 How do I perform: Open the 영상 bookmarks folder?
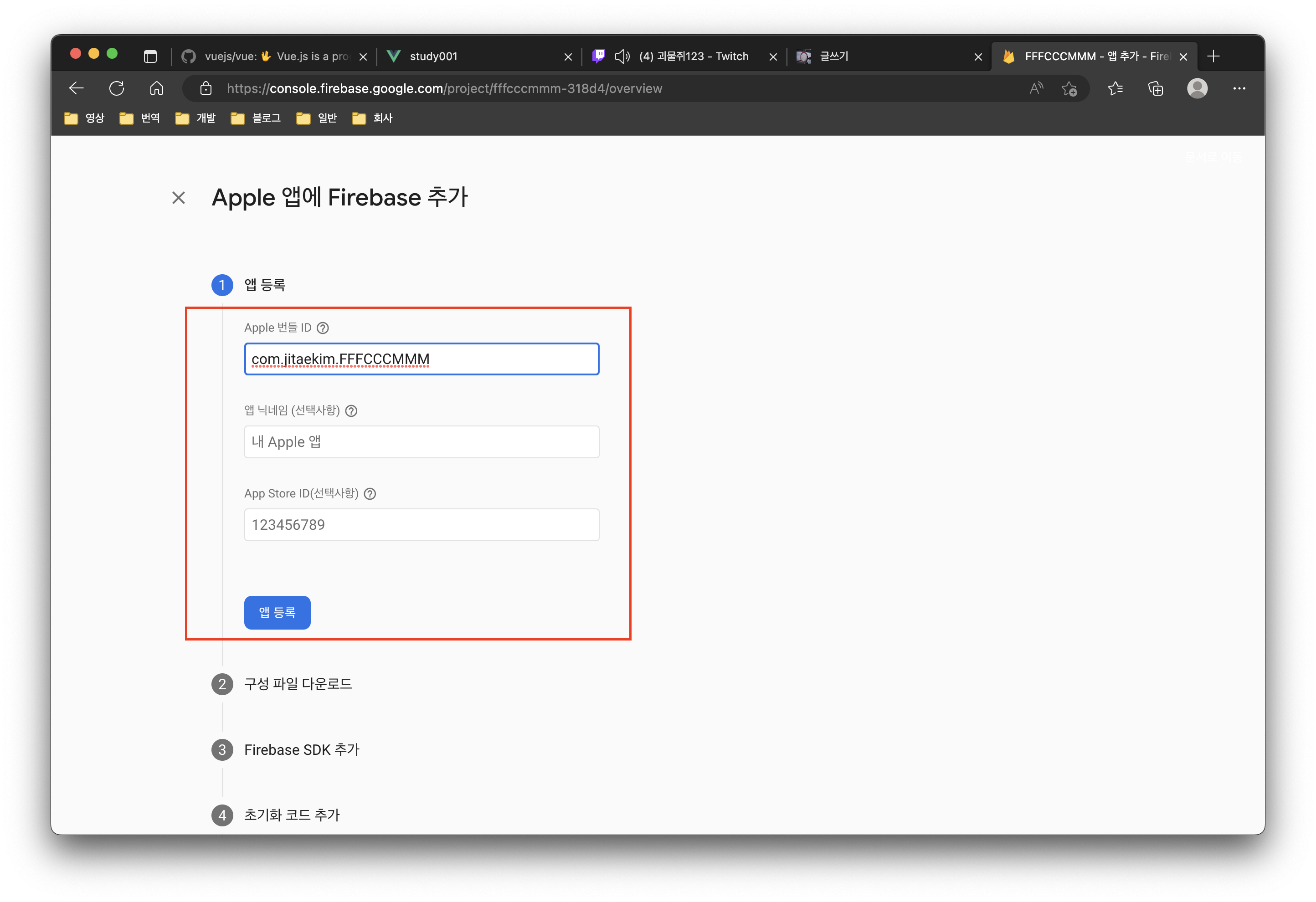click(84, 118)
